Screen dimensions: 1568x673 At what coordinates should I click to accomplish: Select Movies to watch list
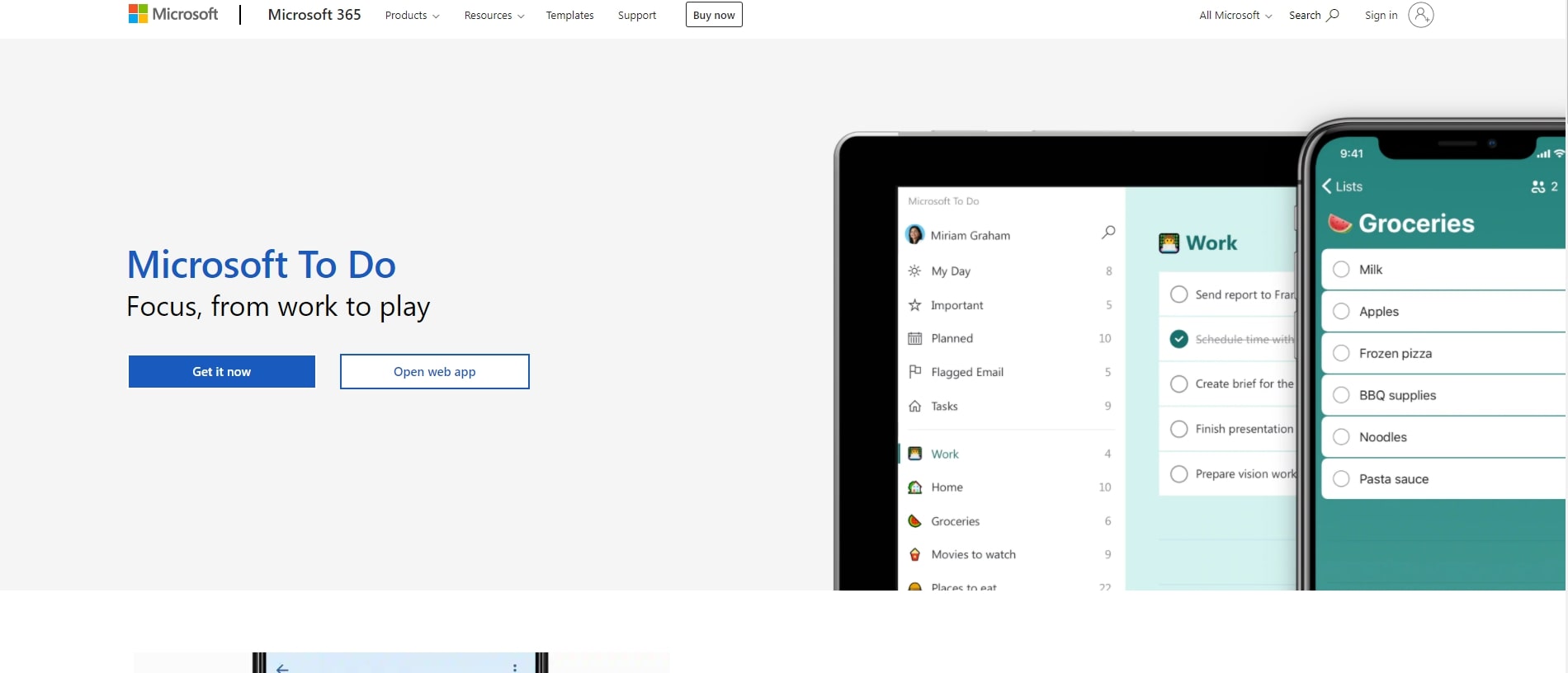pos(974,554)
